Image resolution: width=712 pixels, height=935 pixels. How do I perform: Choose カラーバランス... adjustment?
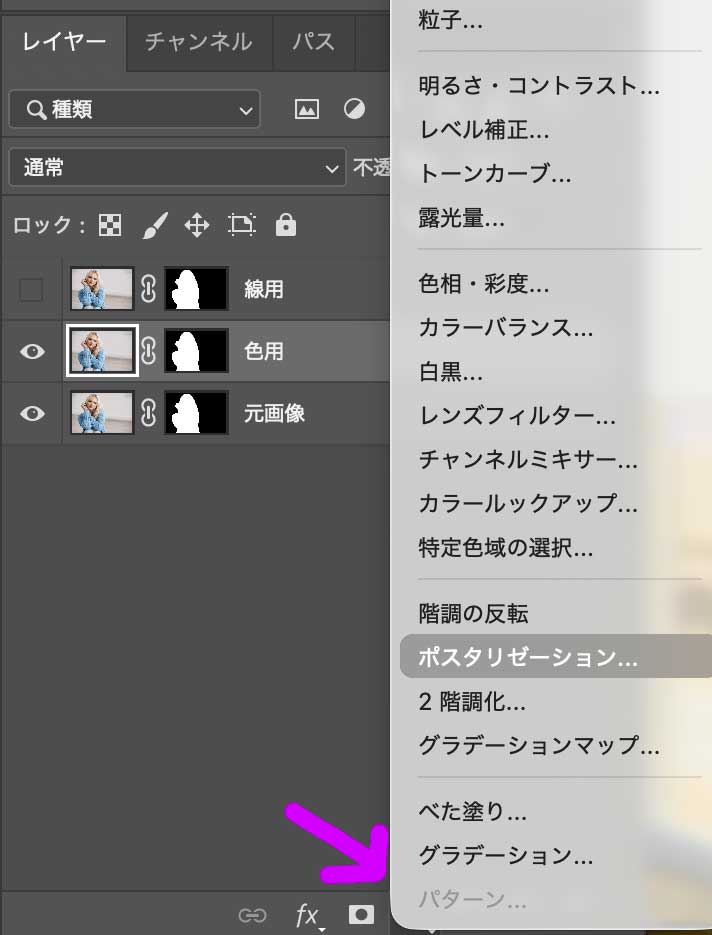[506, 328]
